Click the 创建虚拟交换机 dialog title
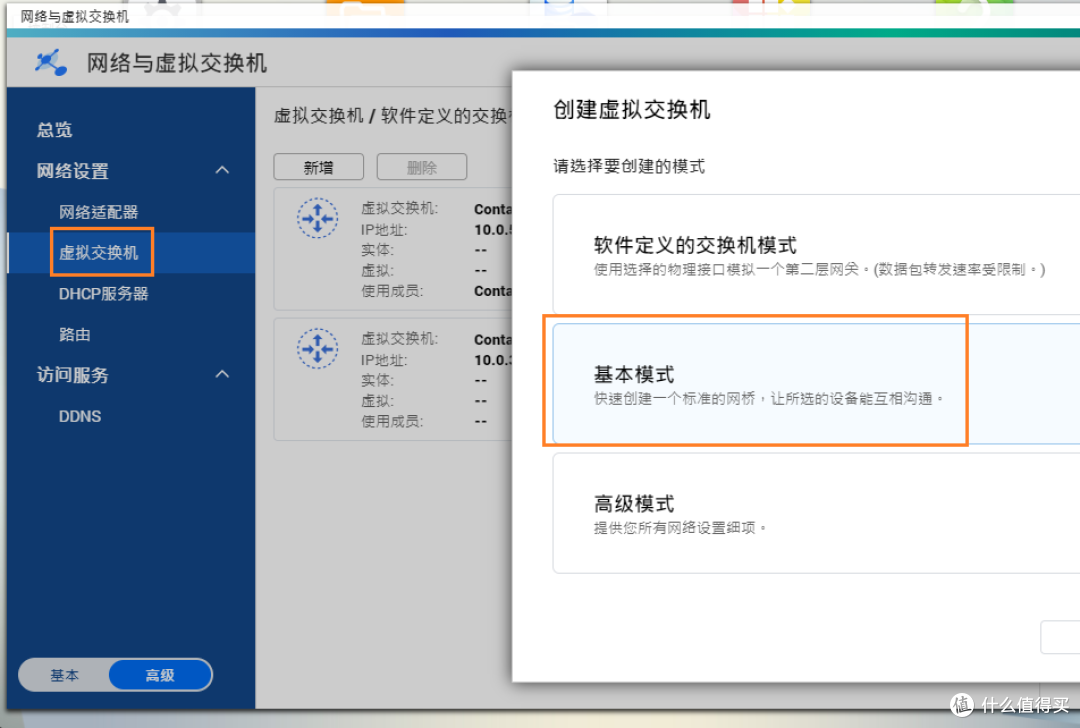 coord(632,110)
